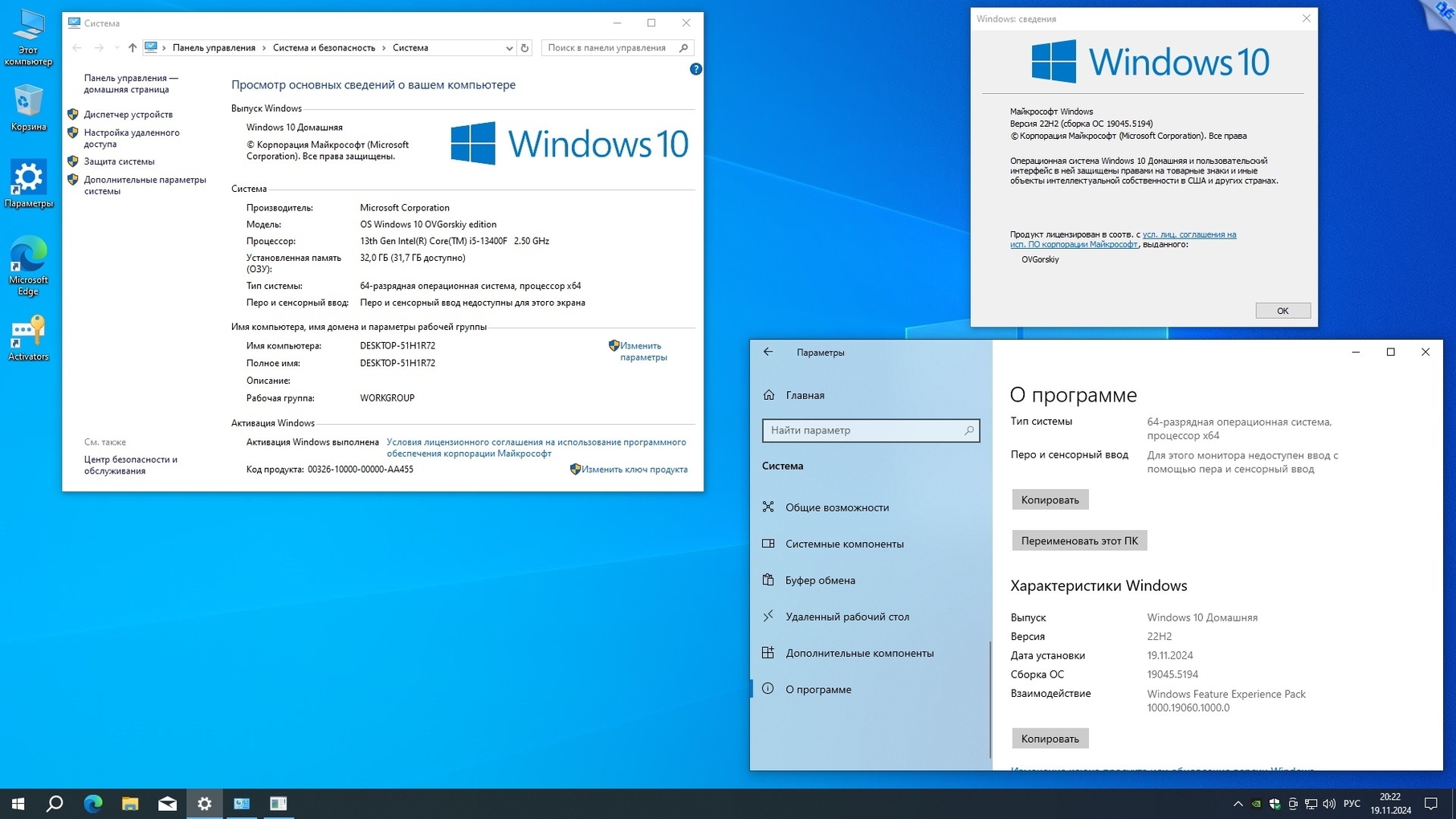Open Настройка удаленного доступа link
This screenshot has height=819, width=1456.
pyautogui.click(x=132, y=138)
